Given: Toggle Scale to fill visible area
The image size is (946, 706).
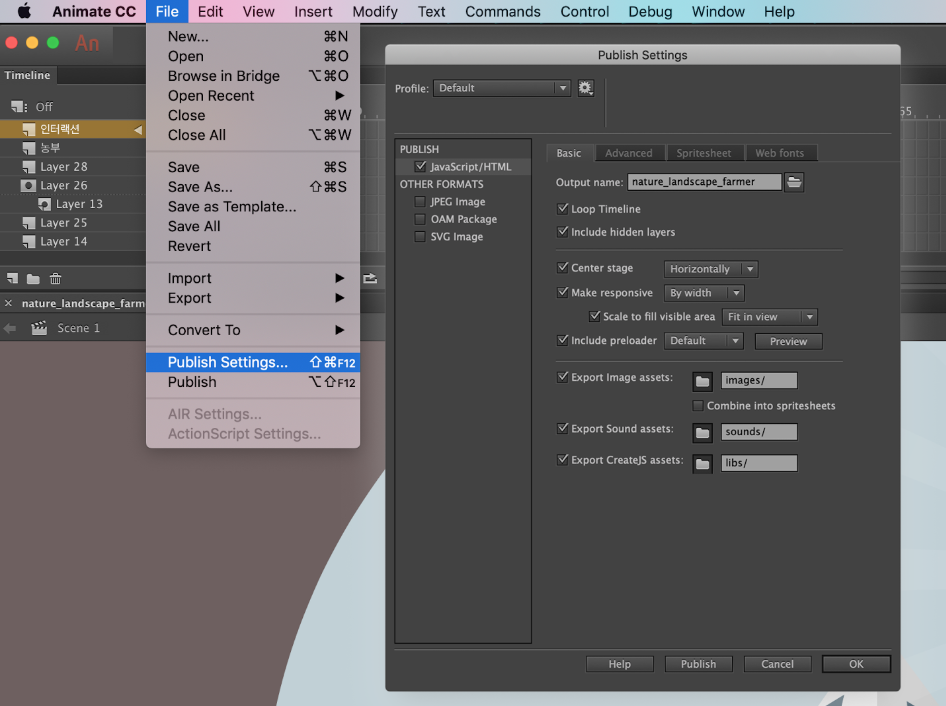Looking at the screenshot, I should tap(594, 316).
